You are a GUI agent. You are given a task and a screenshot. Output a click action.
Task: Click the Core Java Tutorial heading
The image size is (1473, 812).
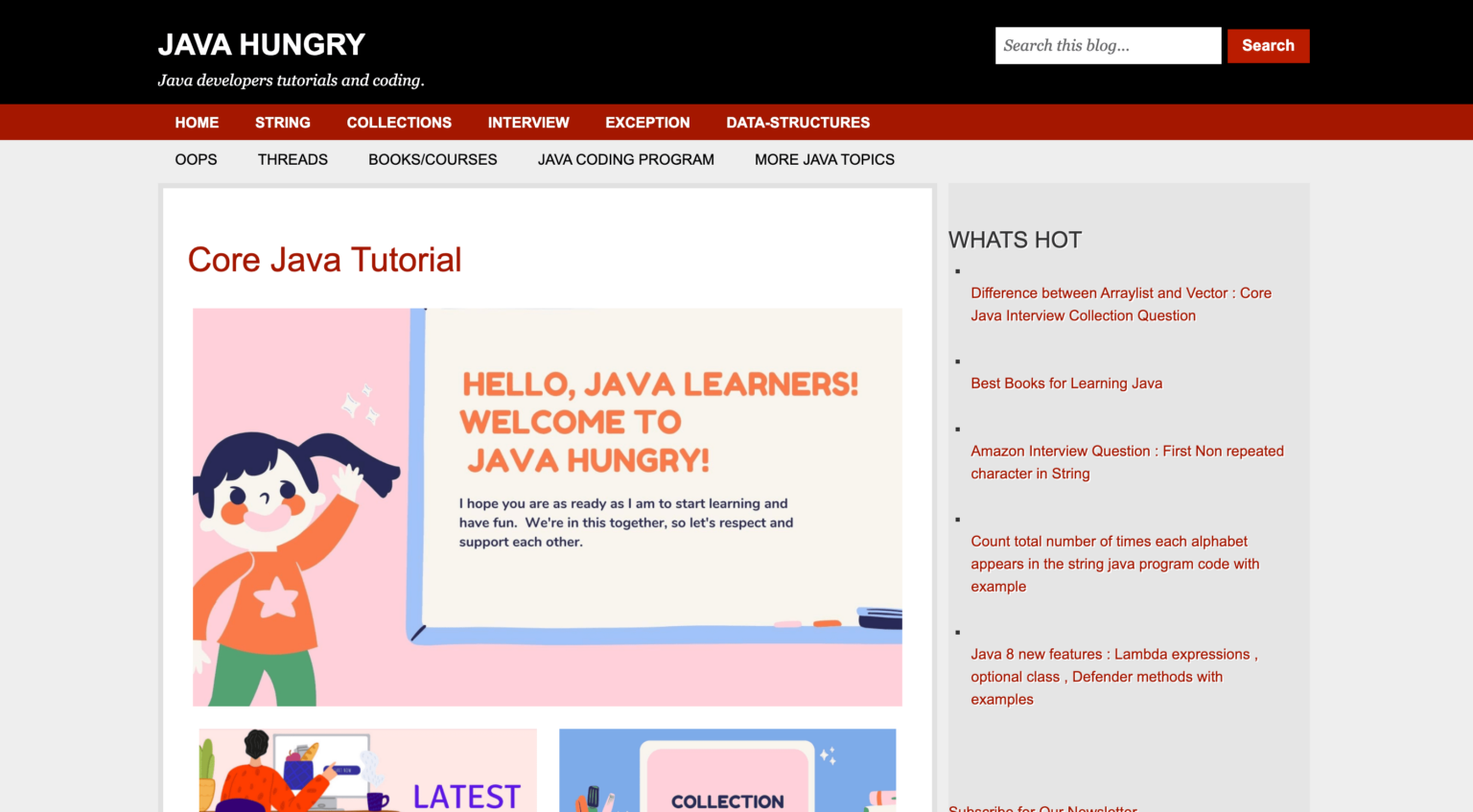[324, 260]
